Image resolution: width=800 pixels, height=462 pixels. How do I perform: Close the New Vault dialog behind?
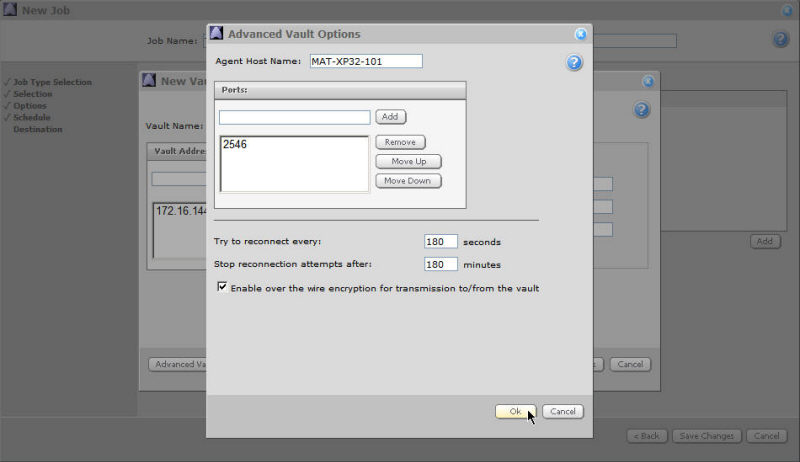648,81
